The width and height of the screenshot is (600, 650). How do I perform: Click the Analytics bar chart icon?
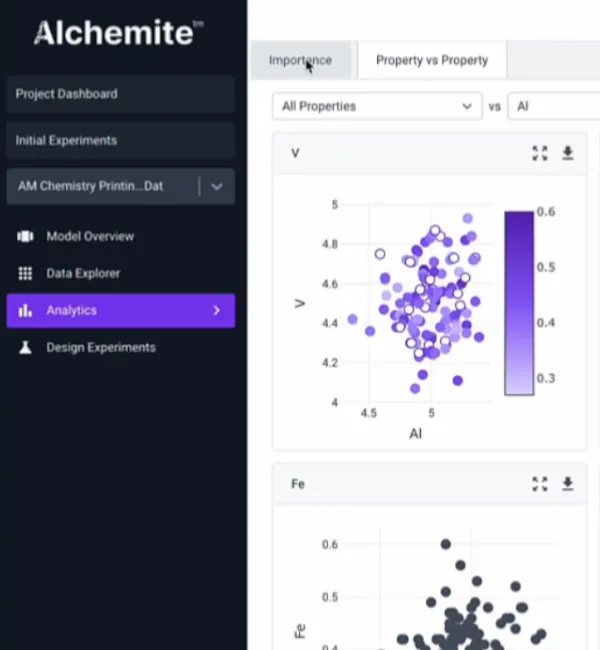pyautogui.click(x=25, y=311)
